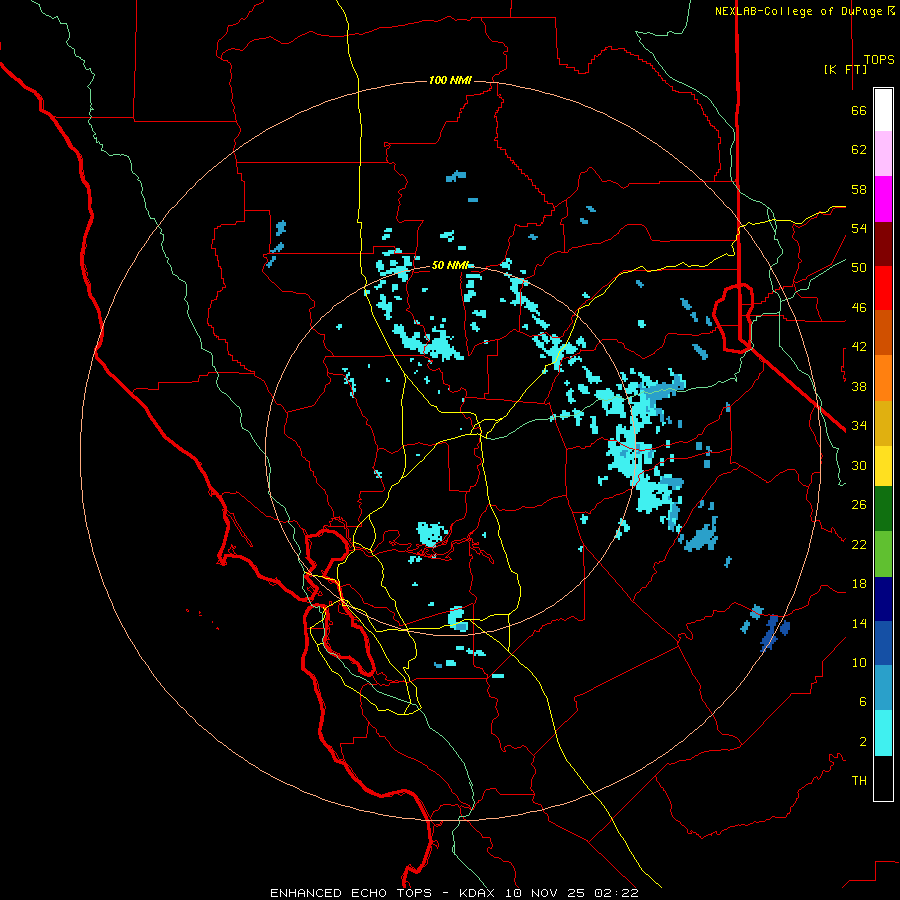Select the bright red legend swatch
The height and width of the screenshot is (900, 900).
883,288
